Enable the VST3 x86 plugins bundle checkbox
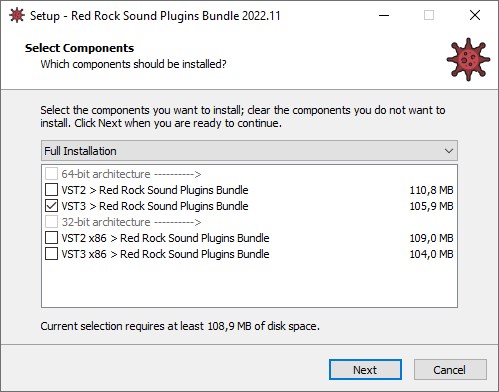Screen dimensions: 499x392 tap(51, 254)
